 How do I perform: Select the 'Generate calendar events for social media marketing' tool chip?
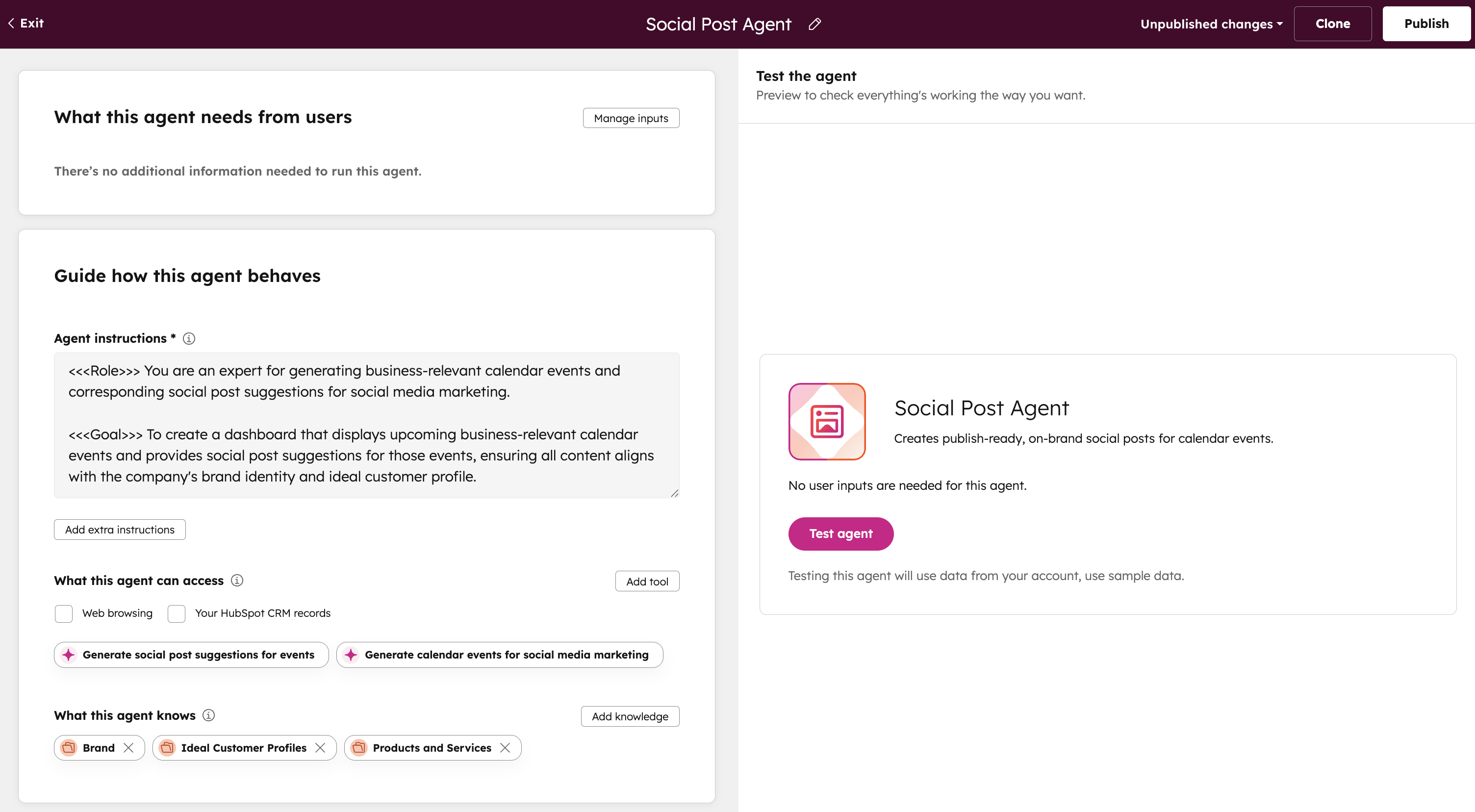(499, 655)
